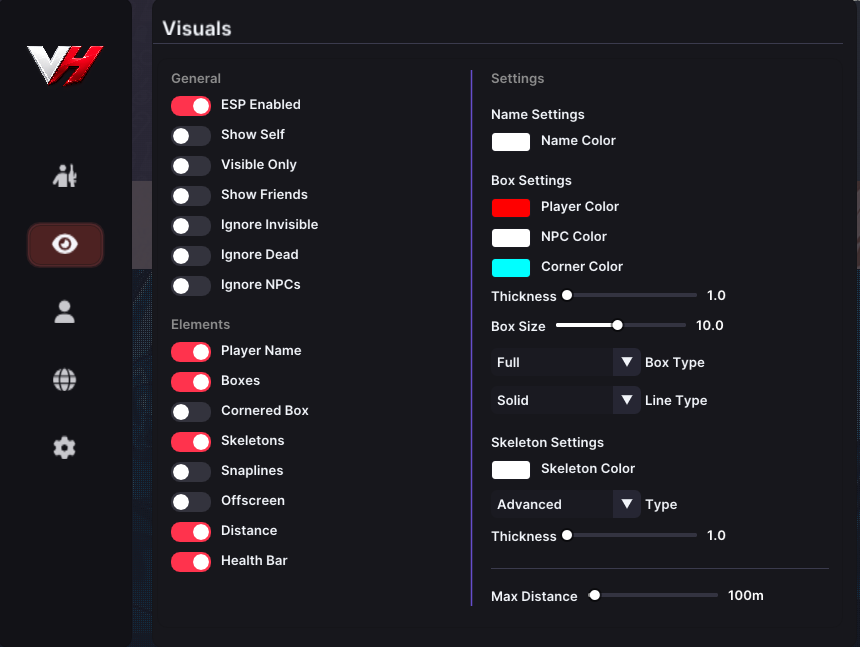Toggle Offscreen indicator on
Screen dimensions: 860x647
coord(191,502)
